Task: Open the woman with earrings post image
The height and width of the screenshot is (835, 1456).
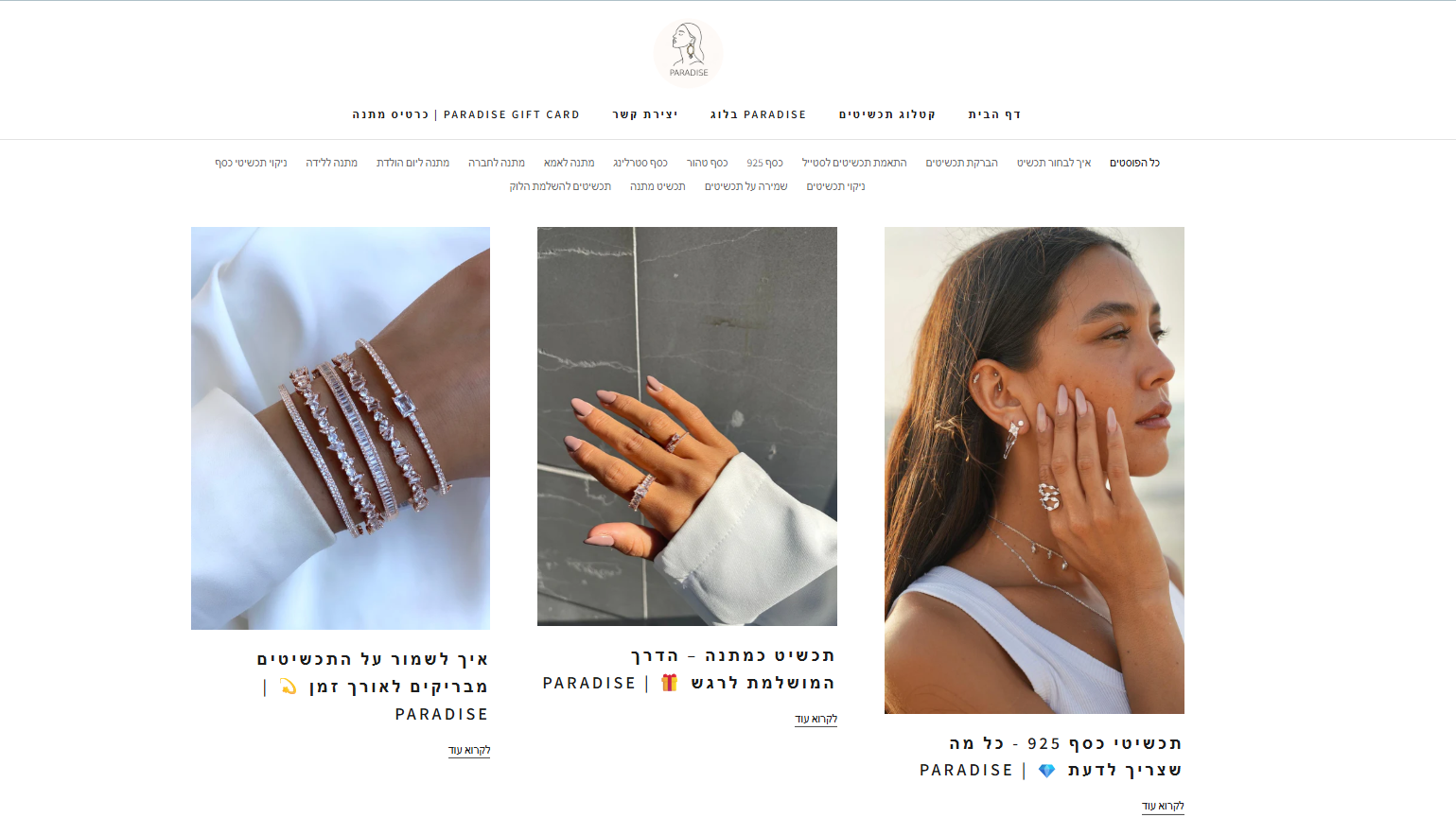Action: [1034, 470]
